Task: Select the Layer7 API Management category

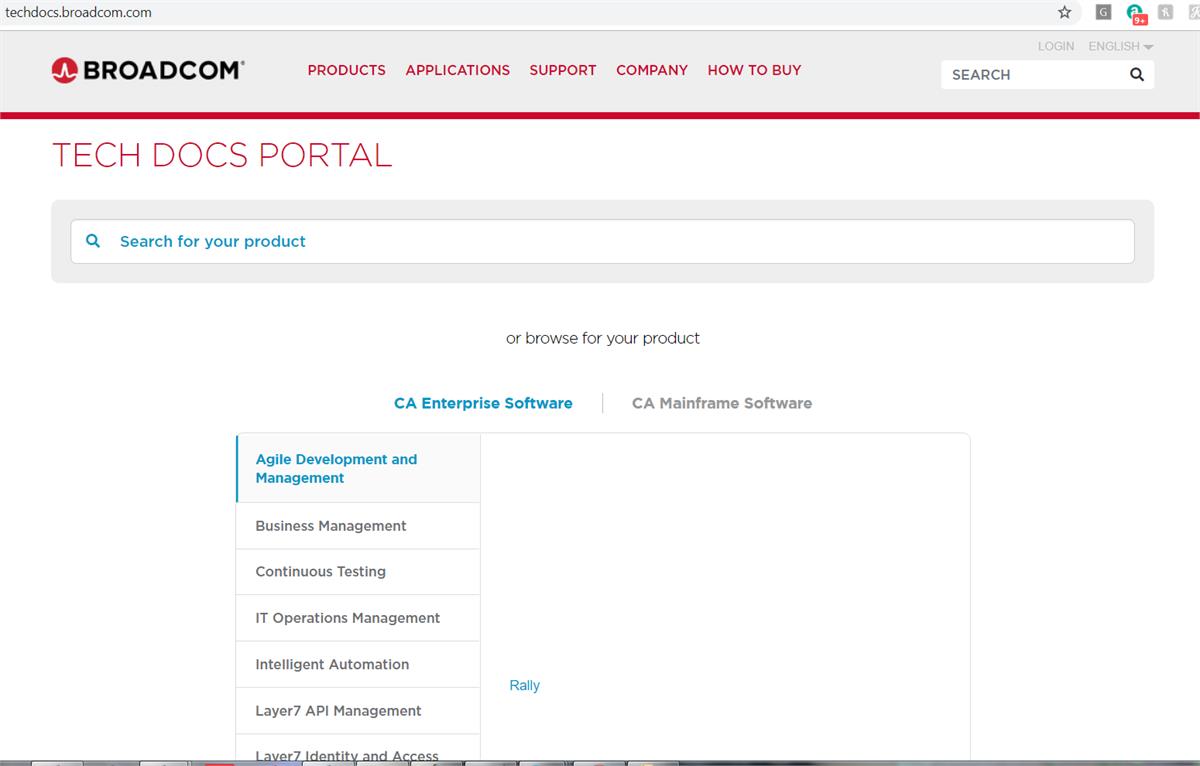Action: click(x=339, y=710)
